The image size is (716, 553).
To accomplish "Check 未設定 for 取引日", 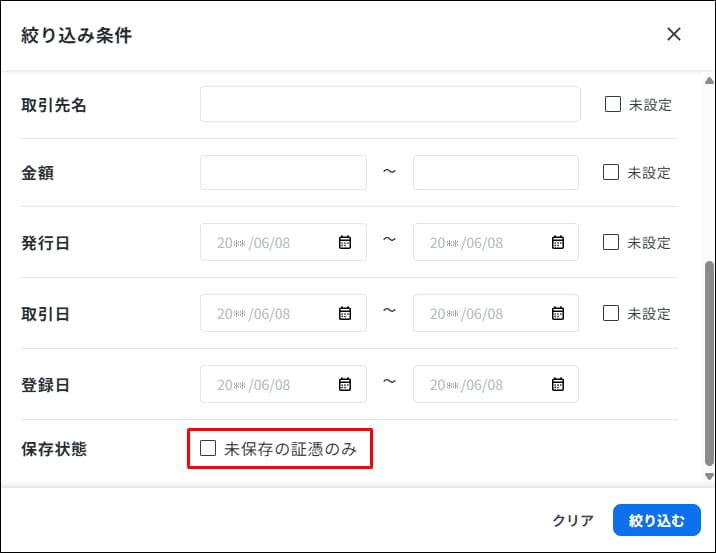I will (611, 313).
